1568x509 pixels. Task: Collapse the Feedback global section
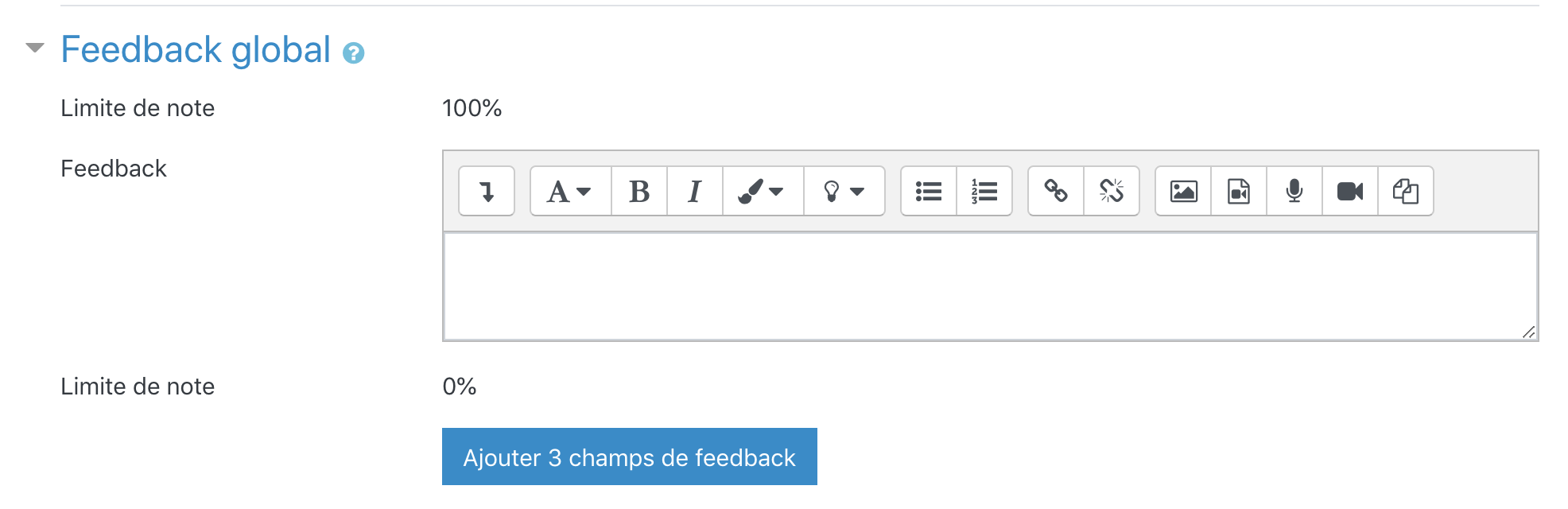point(35,49)
